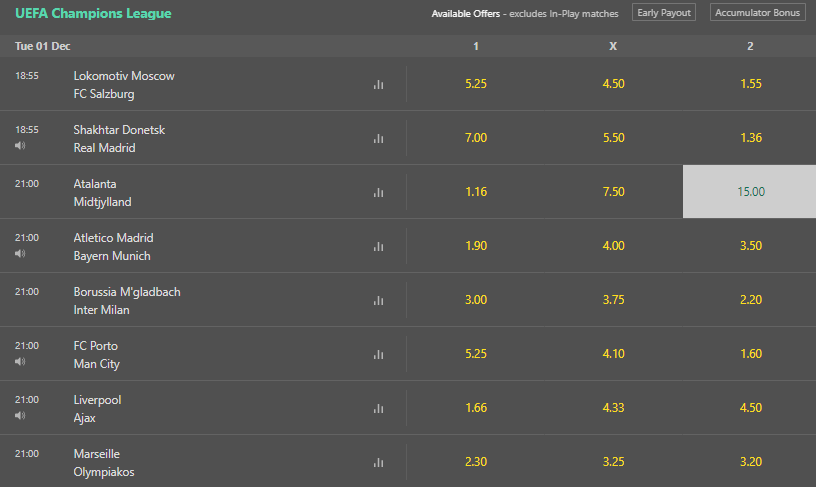The width and height of the screenshot is (816, 487).
Task: Click audio speaker icon for Liverpool match
Action: (x=20, y=415)
